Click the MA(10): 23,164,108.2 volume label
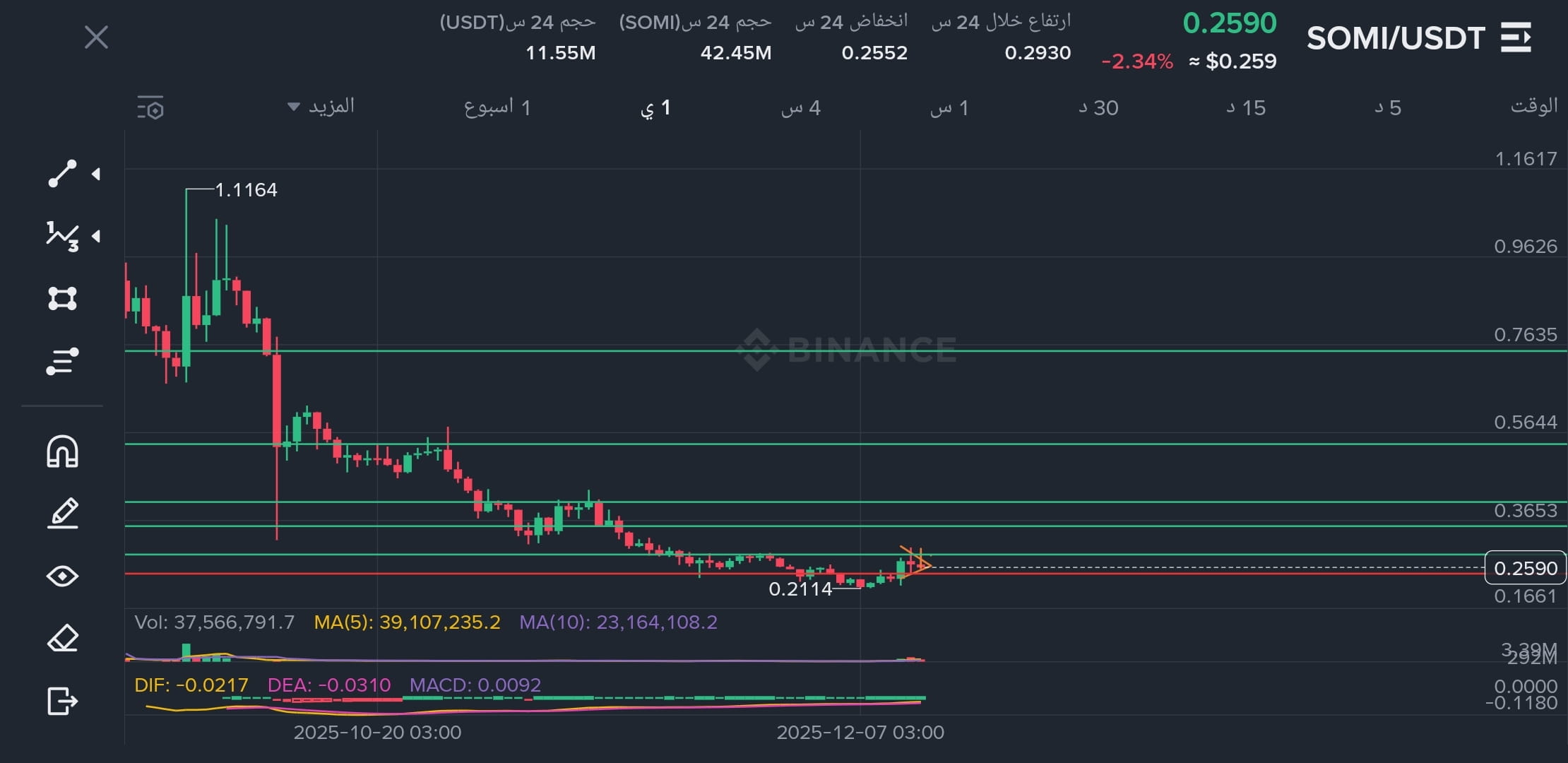 tap(618, 622)
